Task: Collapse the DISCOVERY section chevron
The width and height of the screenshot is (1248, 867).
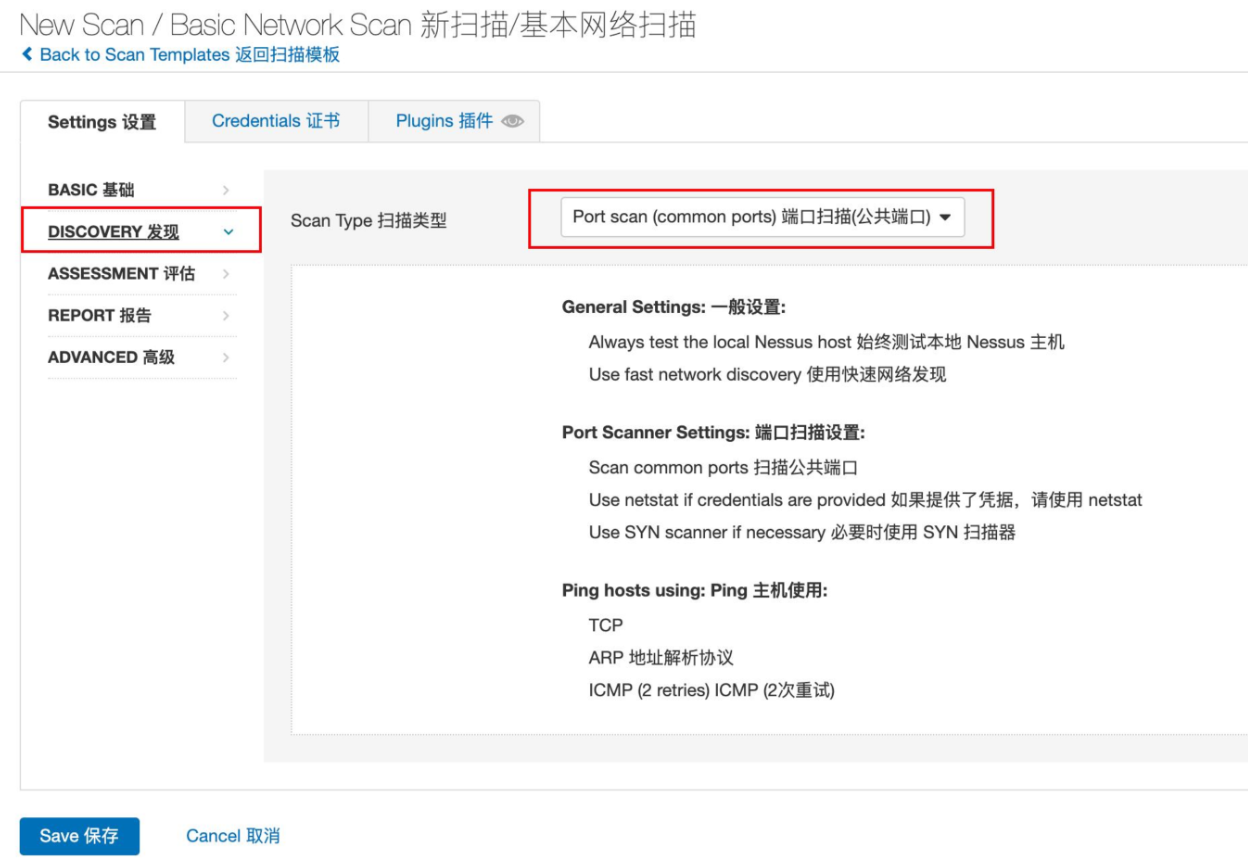Action: 228,232
